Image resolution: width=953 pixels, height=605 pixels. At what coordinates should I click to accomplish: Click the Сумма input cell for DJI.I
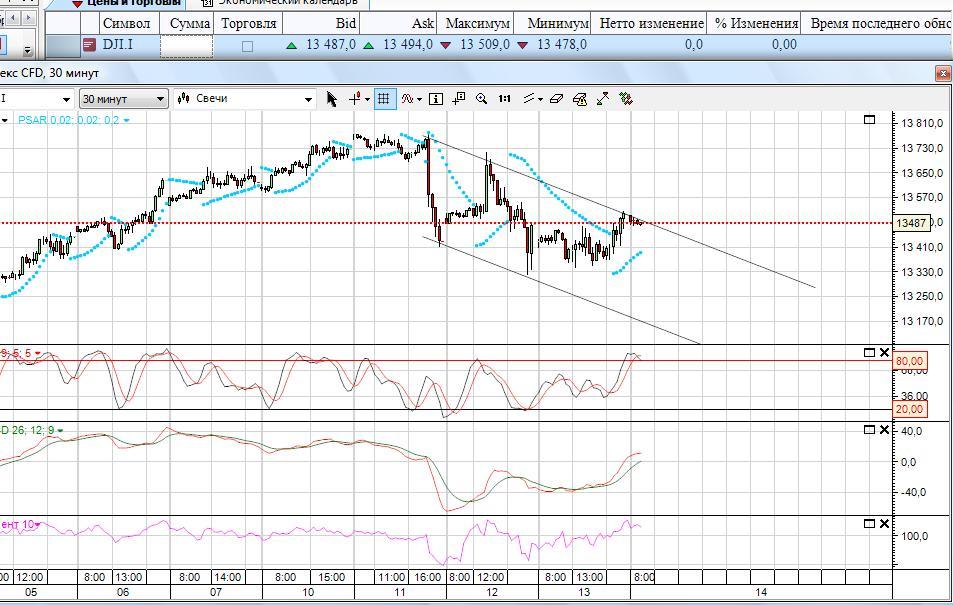click(x=187, y=46)
